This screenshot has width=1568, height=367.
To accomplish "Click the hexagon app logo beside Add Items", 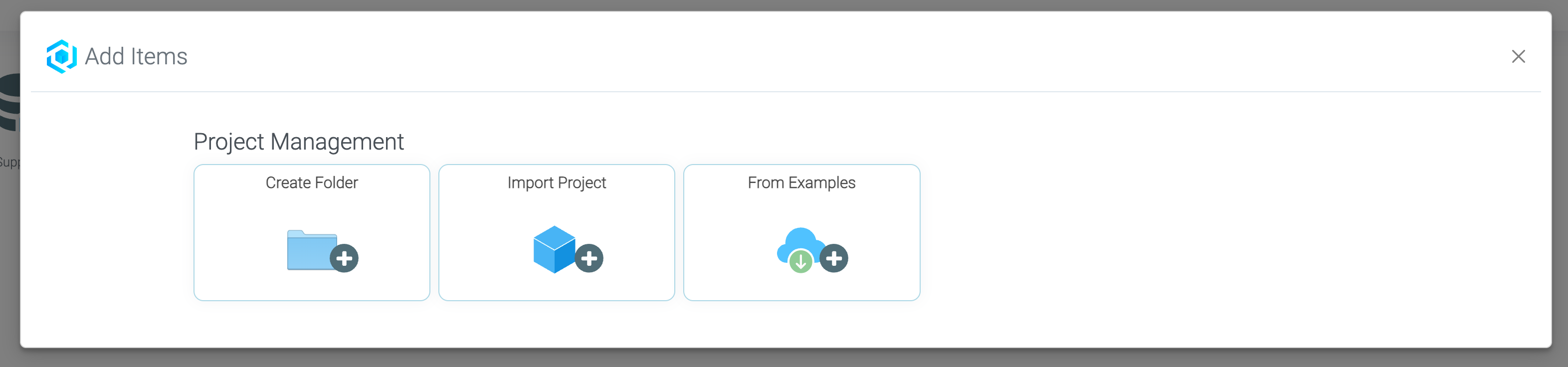I will pos(61,57).
